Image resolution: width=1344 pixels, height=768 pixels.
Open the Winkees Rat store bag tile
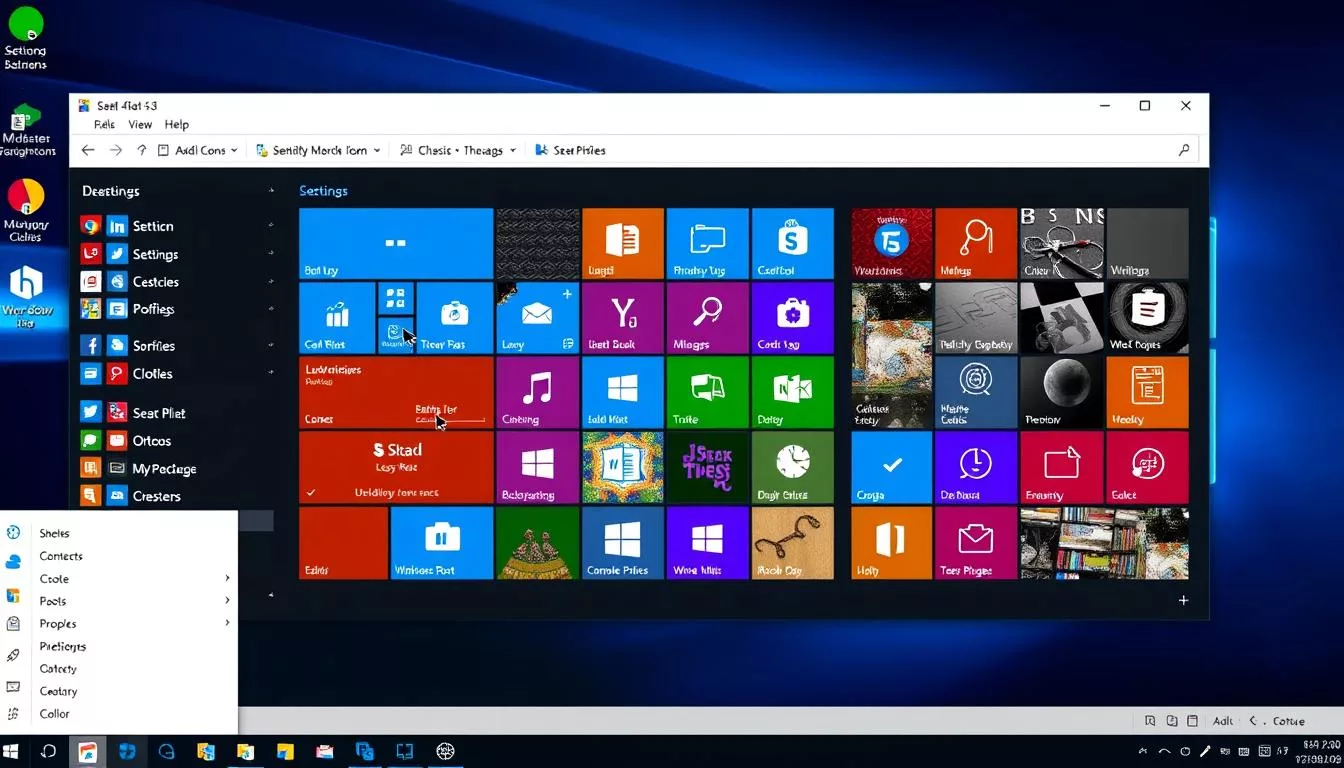pyautogui.click(x=441, y=543)
